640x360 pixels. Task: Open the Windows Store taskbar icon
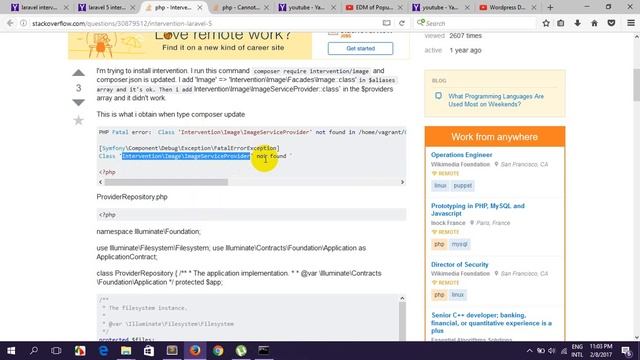[149, 351]
